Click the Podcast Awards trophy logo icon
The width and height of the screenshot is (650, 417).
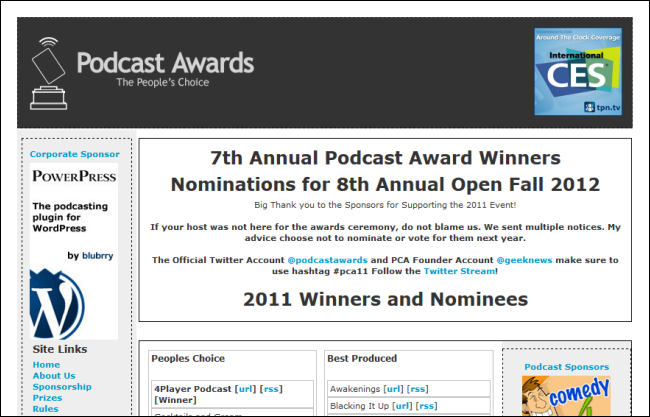tap(49, 73)
